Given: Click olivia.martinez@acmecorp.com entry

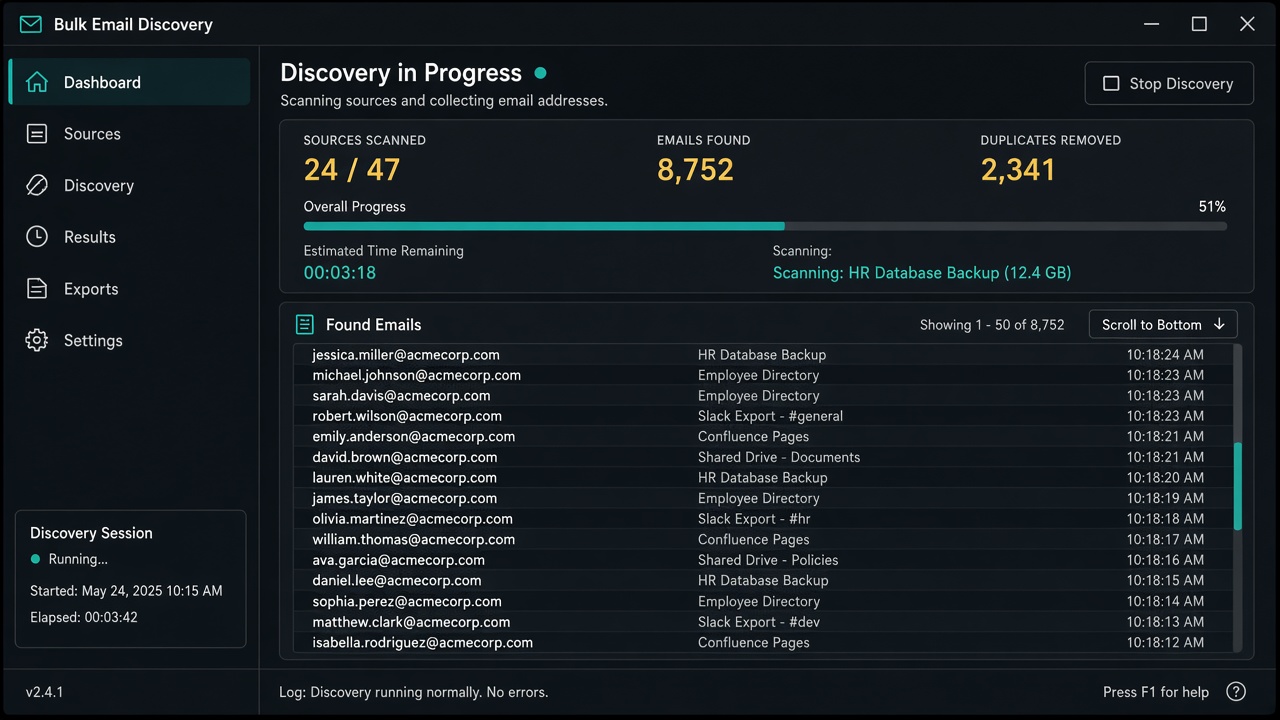Looking at the screenshot, I should click(412, 519).
